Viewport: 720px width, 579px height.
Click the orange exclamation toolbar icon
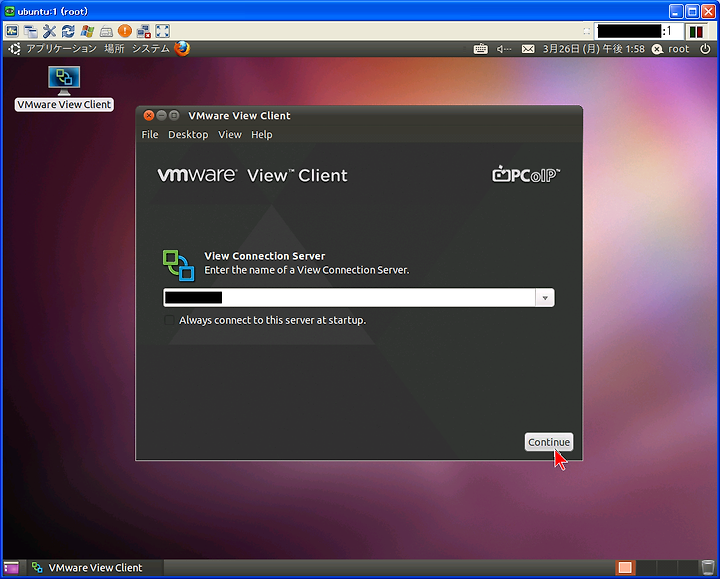(124, 31)
